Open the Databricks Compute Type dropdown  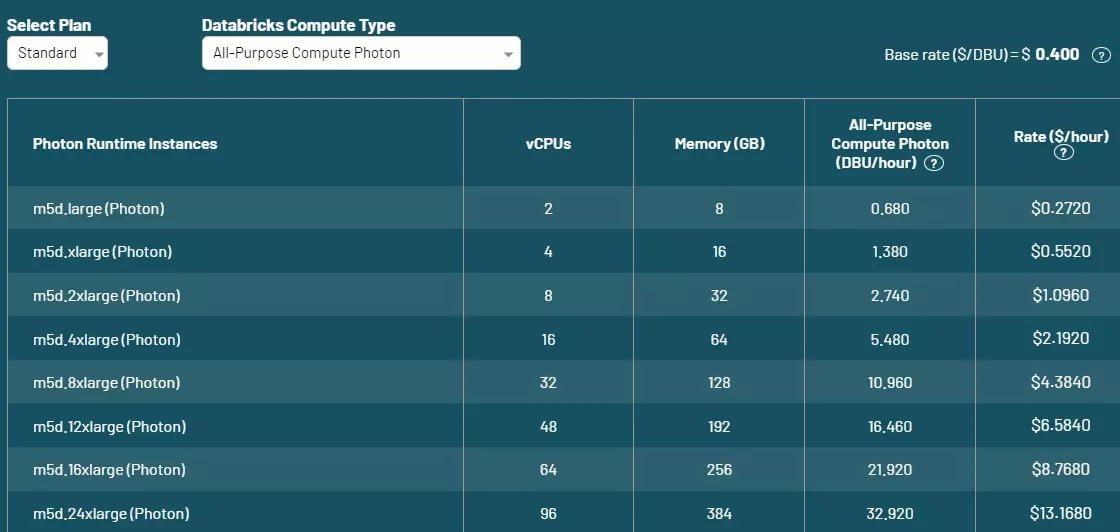[x=361, y=53]
